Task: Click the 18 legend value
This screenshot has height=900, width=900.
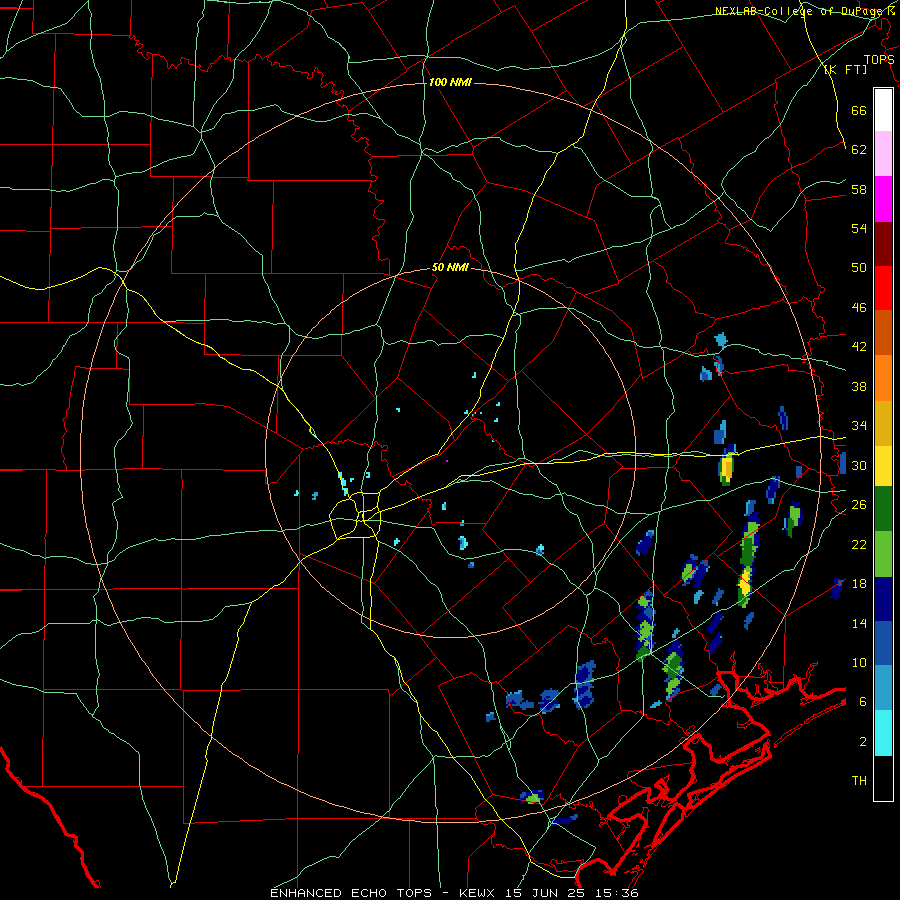Action: tap(859, 584)
